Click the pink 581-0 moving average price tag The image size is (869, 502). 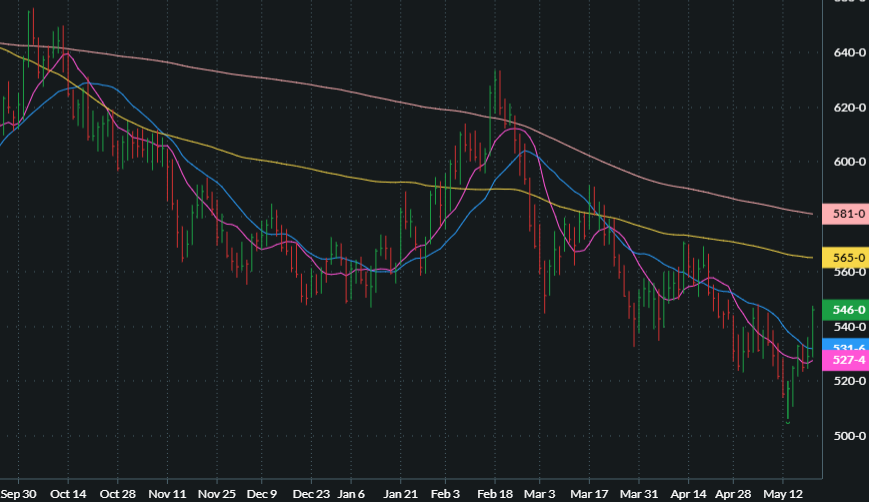841,213
